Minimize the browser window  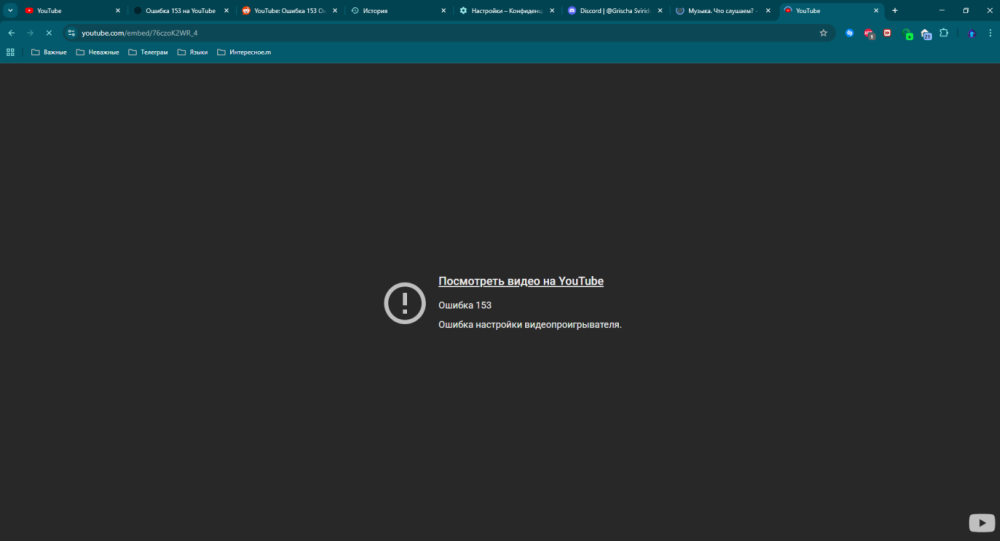(x=942, y=11)
